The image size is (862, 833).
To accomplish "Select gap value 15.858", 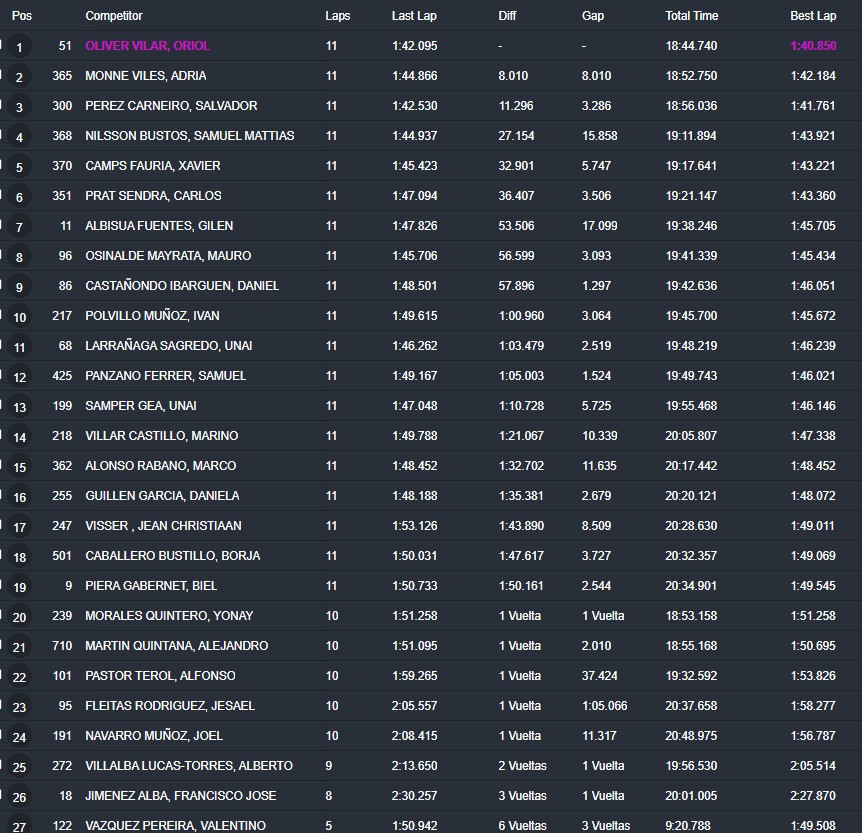I will click(599, 135).
